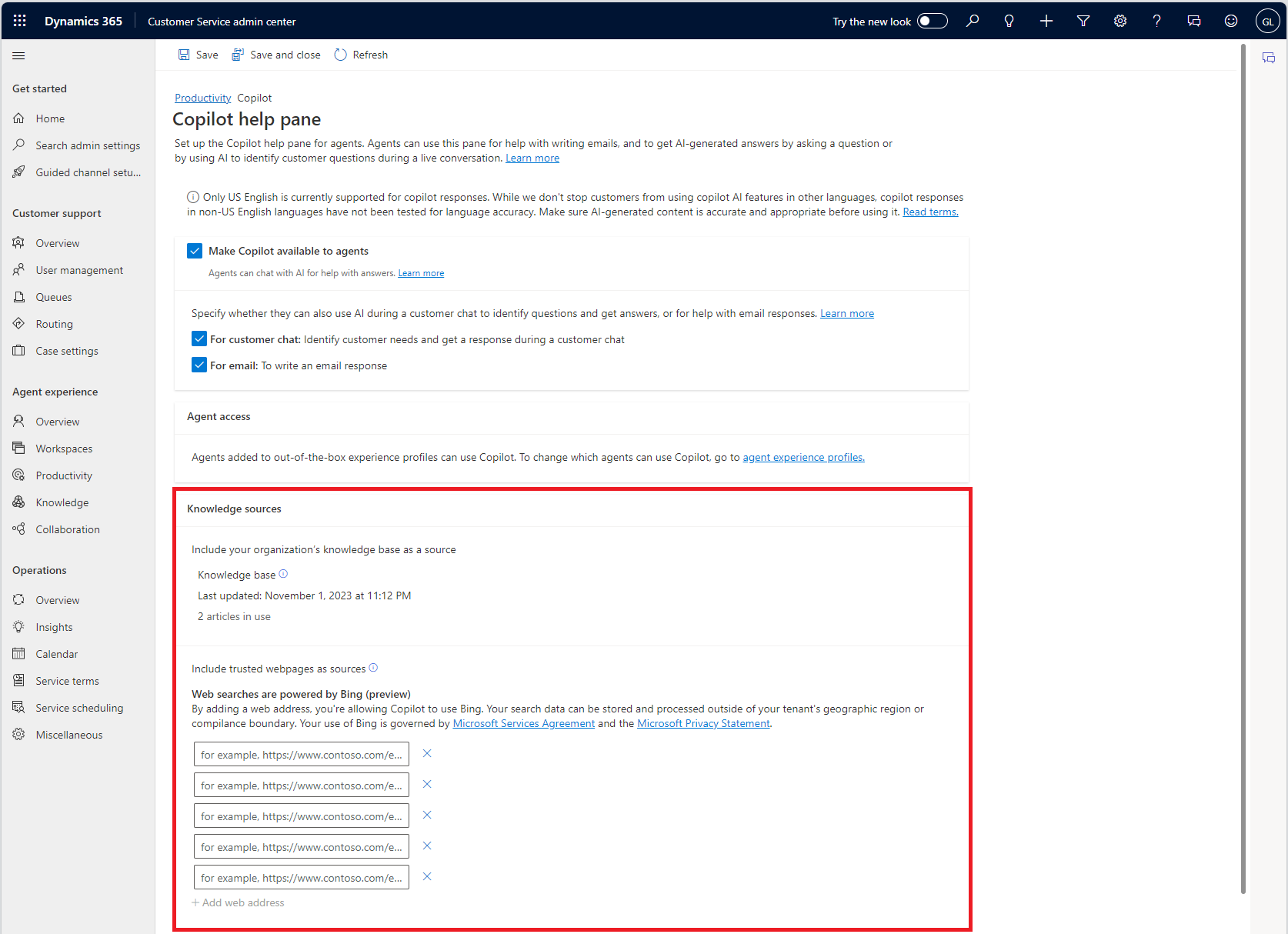Uncheck Make Copilot available to agents

(x=194, y=250)
